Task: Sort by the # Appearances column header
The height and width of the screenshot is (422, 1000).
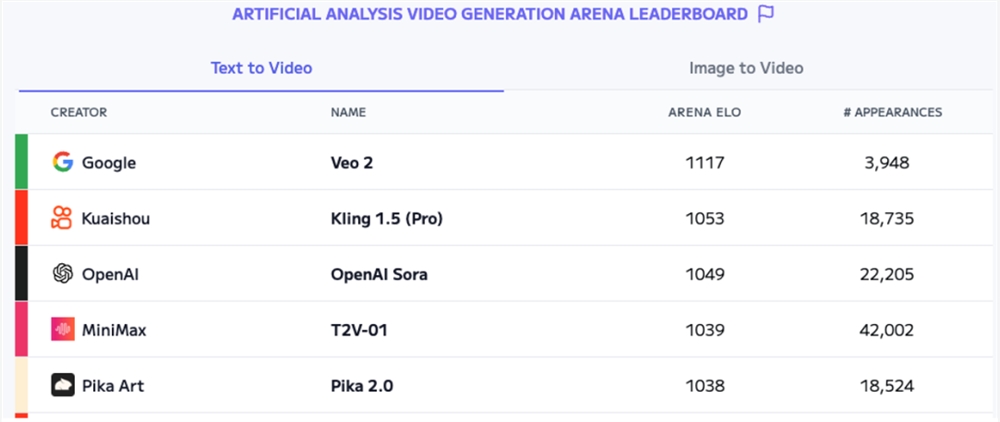Action: click(x=892, y=112)
